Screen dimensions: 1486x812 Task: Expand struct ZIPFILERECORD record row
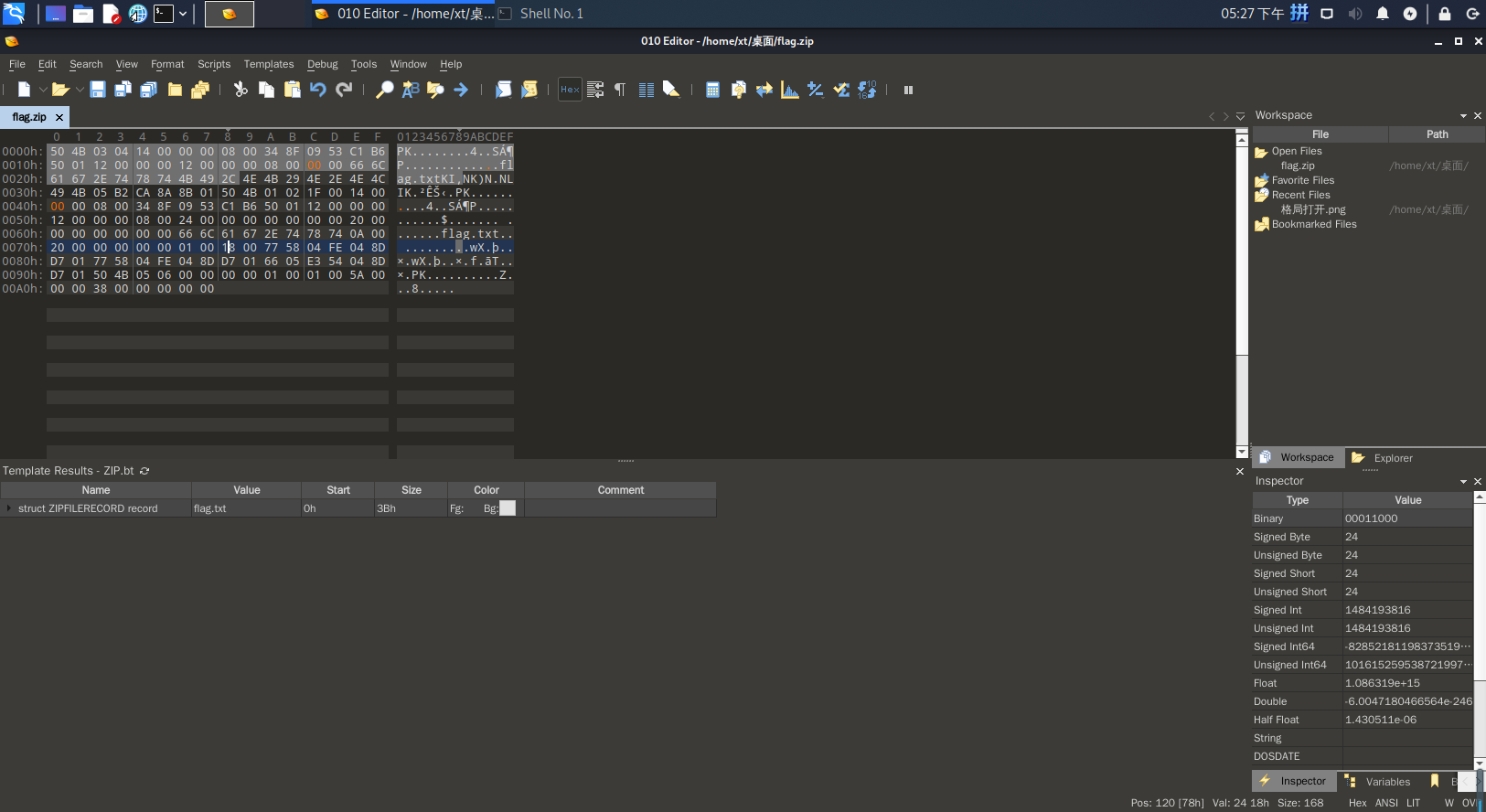pos(9,508)
